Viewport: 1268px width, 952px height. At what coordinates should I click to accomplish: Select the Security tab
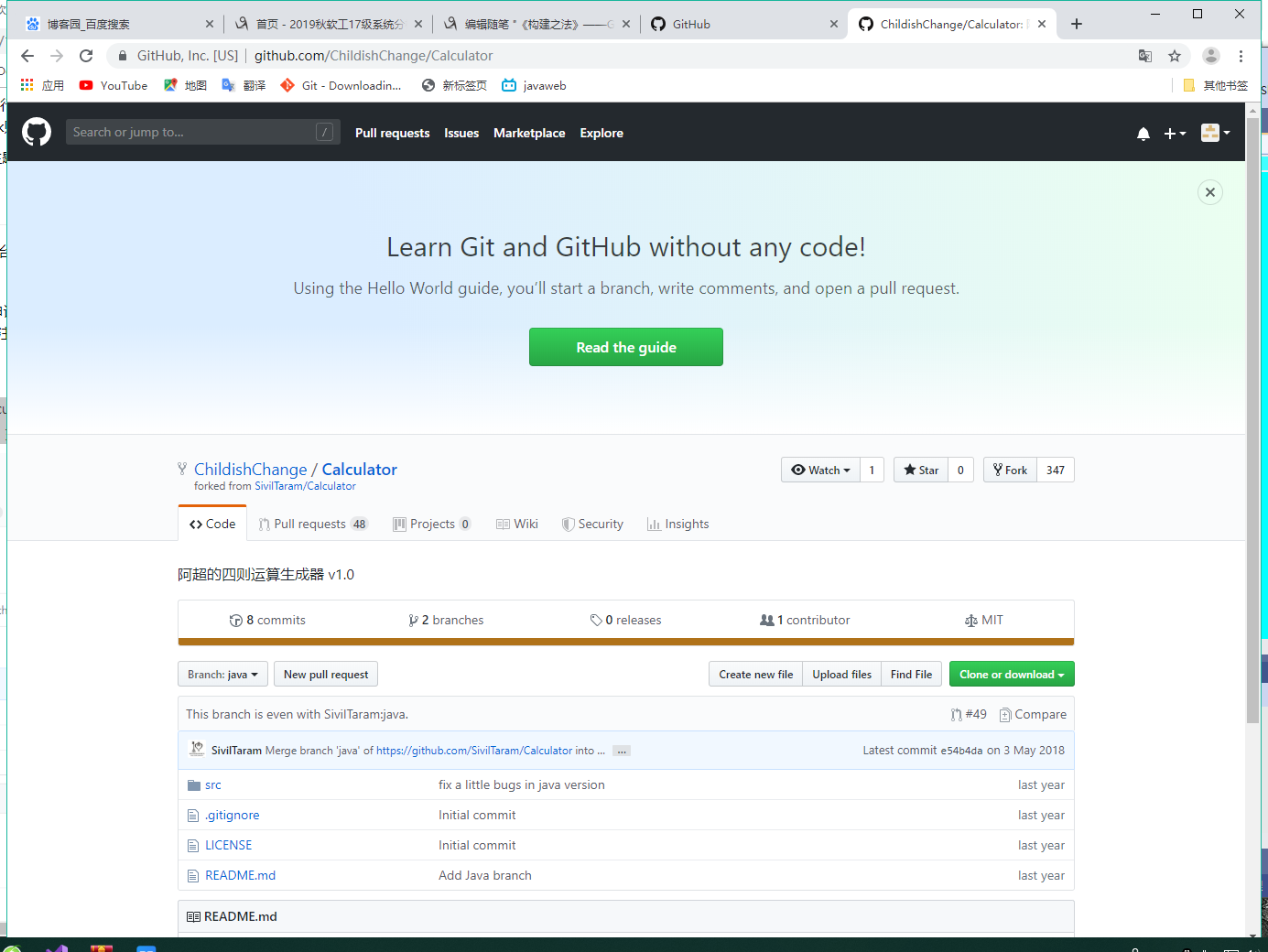592,524
